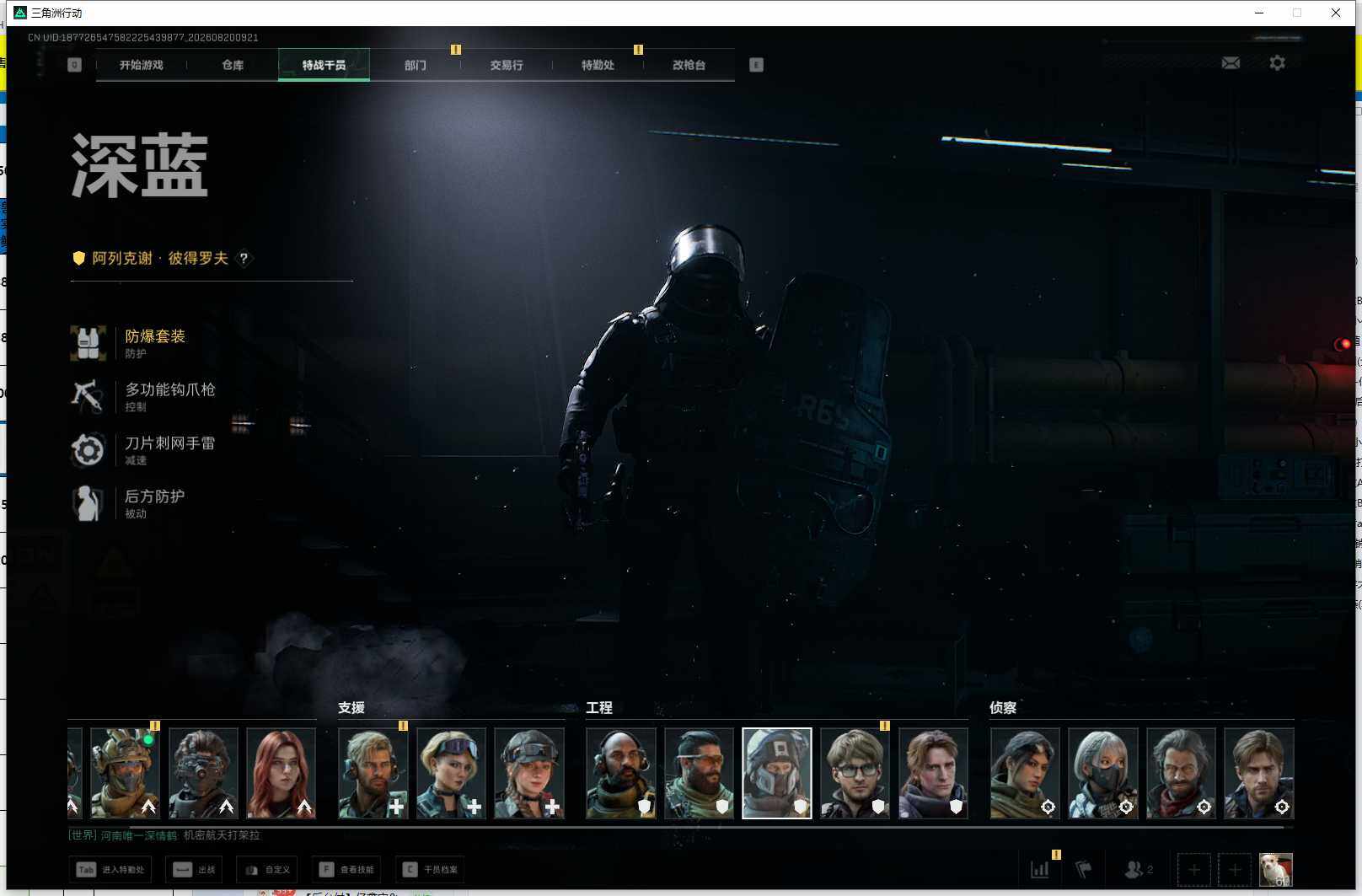Select the 防爆套装 skill icon

88,343
